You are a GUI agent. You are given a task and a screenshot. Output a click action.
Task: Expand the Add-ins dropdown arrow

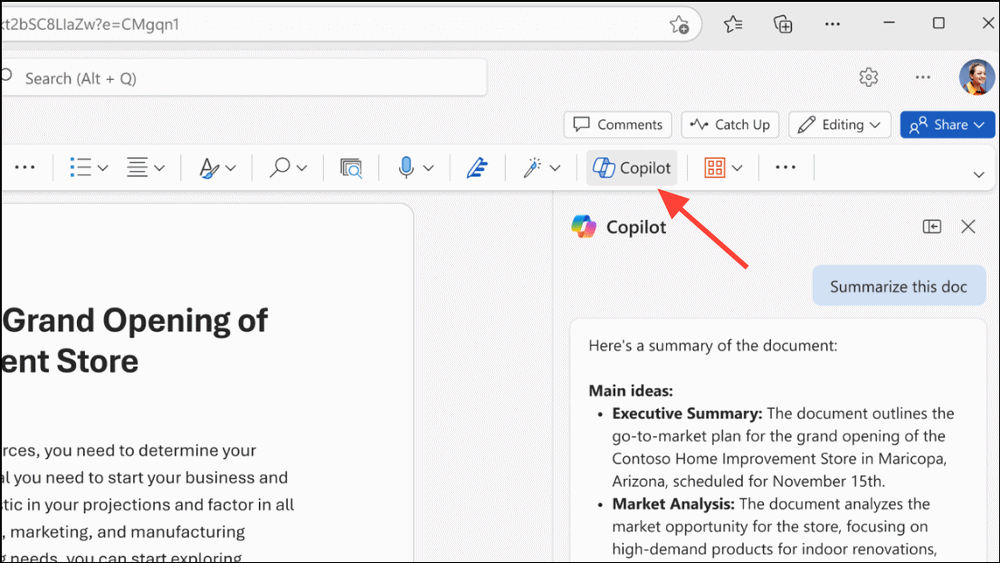click(737, 168)
